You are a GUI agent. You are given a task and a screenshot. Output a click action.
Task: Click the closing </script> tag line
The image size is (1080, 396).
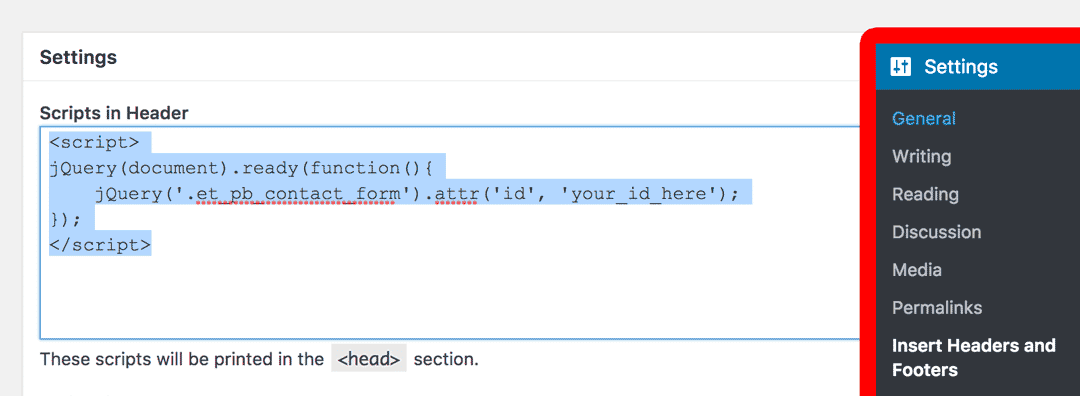[x=100, y=244]
